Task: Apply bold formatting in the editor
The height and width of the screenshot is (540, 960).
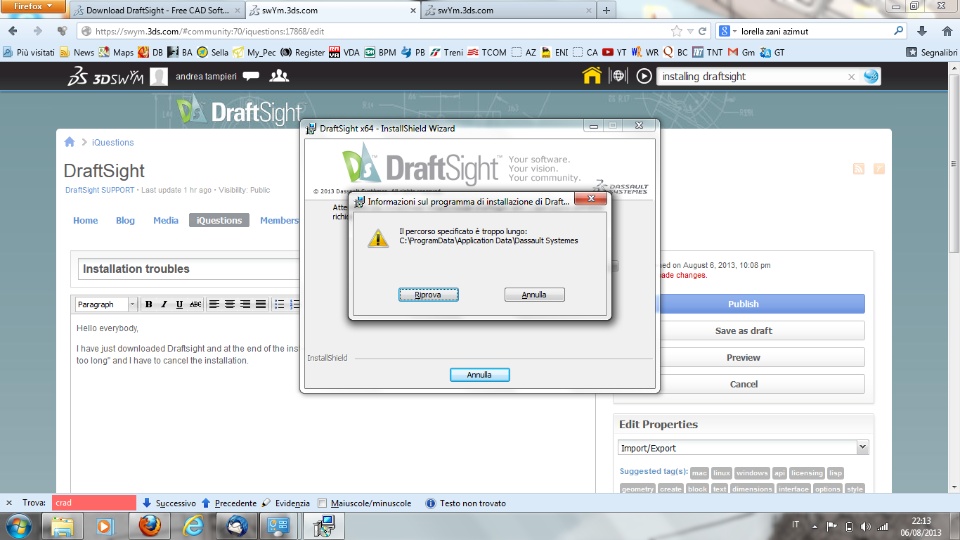Action: 148,304
